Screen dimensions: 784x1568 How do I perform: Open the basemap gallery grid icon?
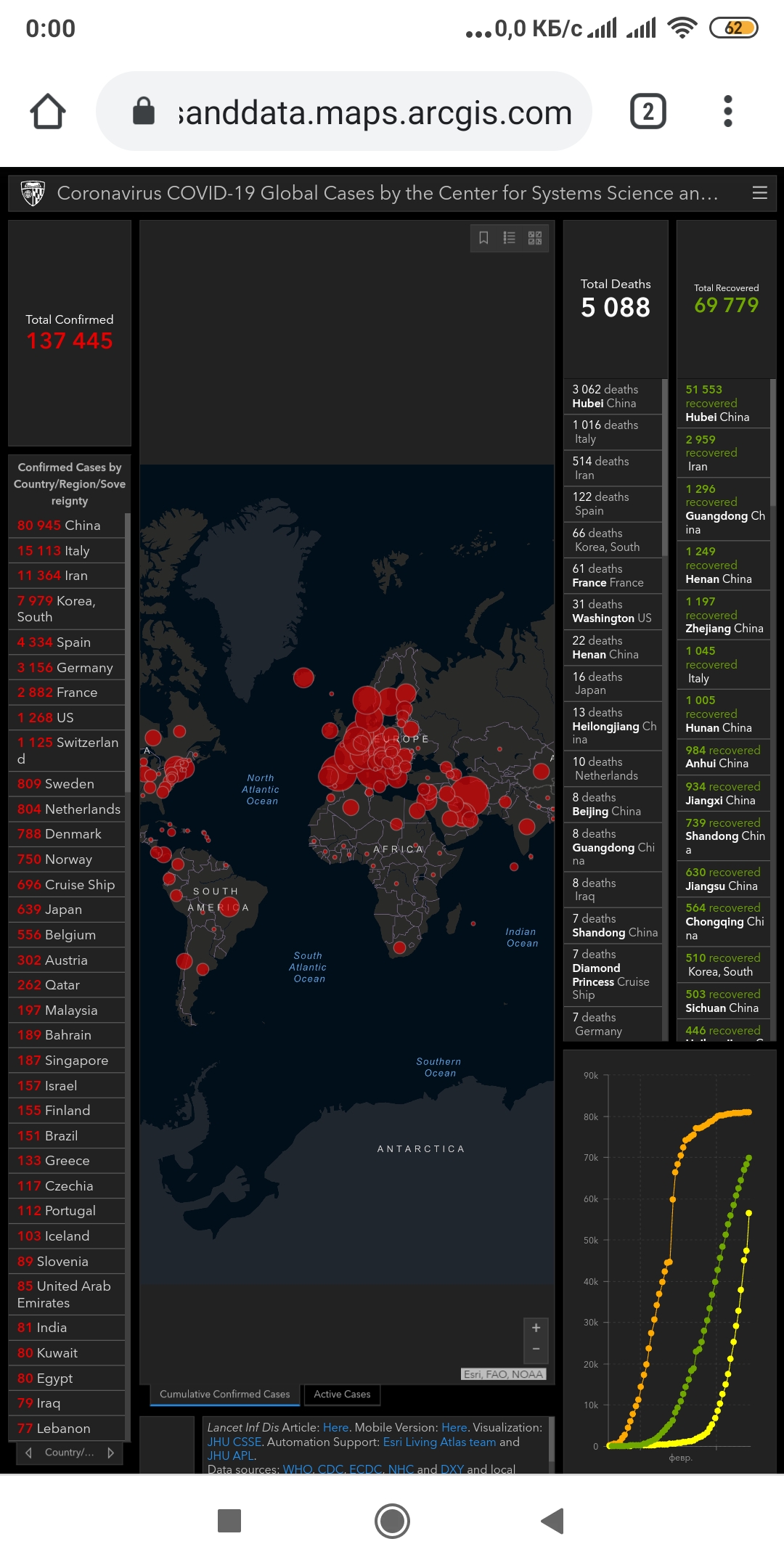[x=535, y=238]
